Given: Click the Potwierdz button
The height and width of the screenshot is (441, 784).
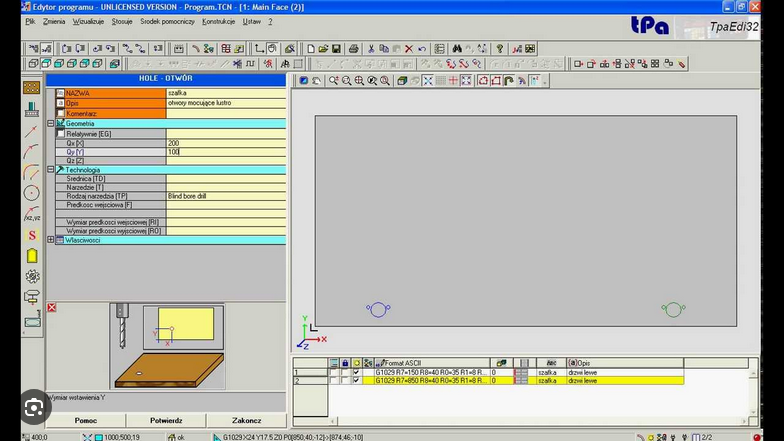Looking at the screenshot, I should (165, 421).
